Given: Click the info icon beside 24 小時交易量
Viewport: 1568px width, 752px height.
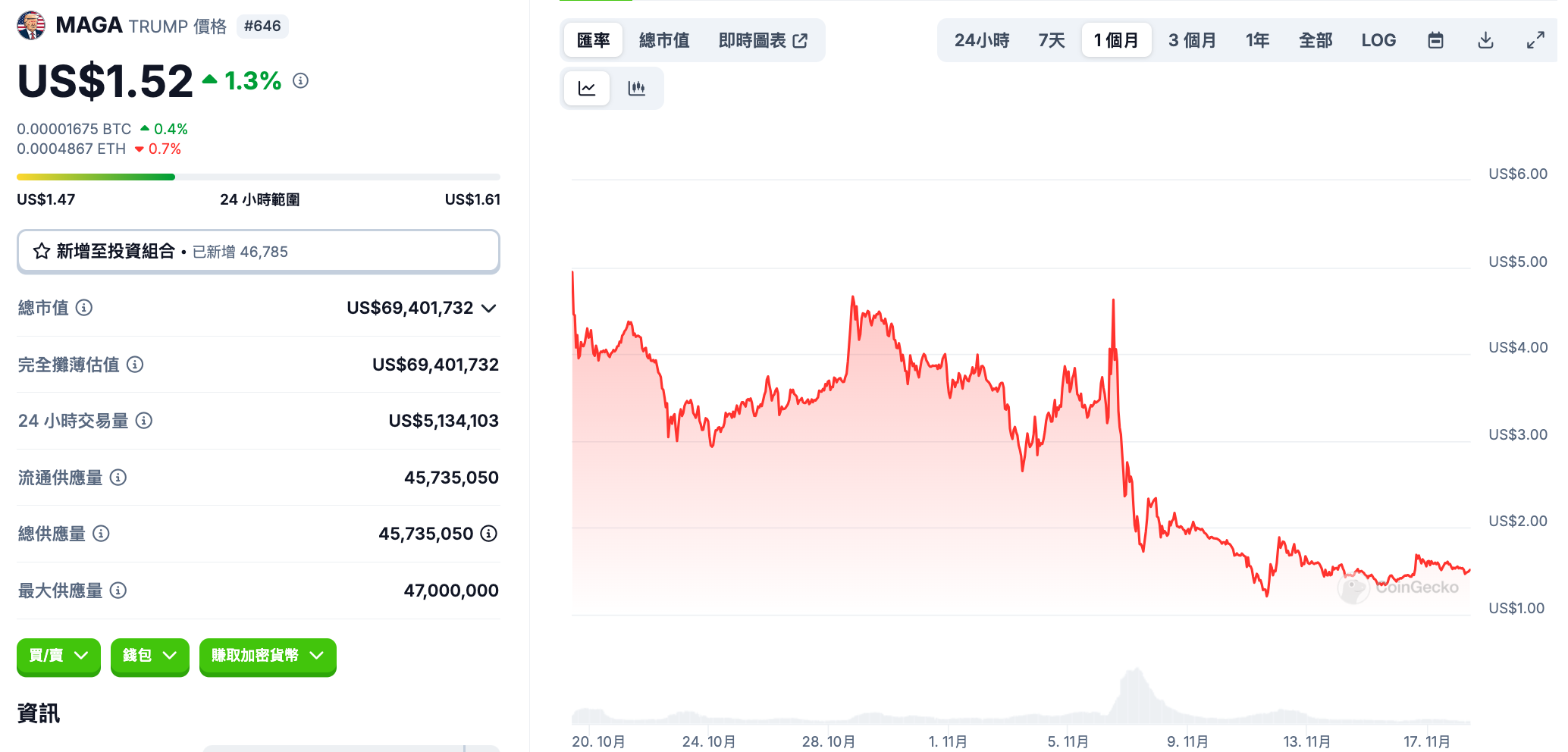Looking at the screenshot, I should tap(144, 421).
